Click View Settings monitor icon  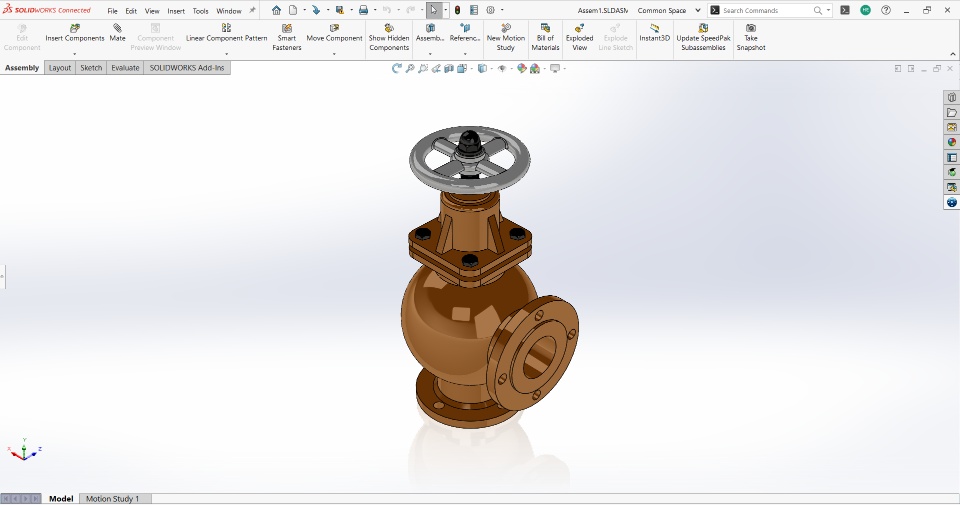555,69
